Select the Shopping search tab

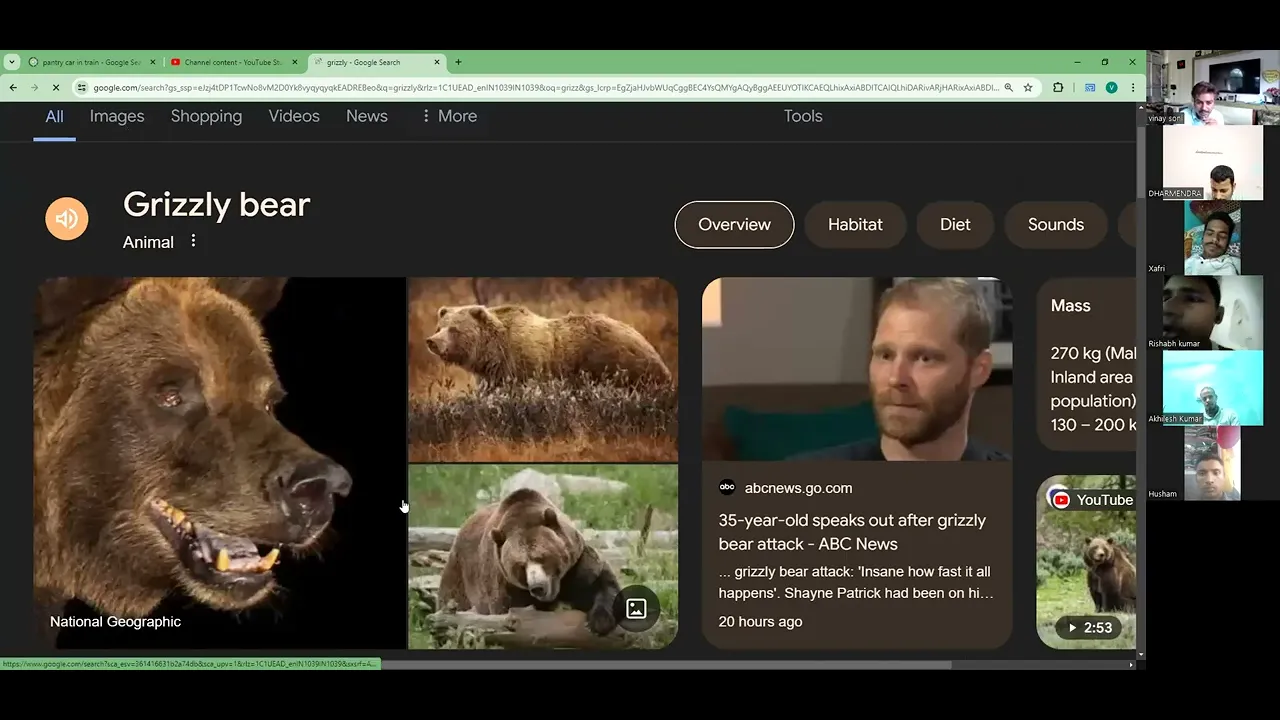click(x=206, y=116)
